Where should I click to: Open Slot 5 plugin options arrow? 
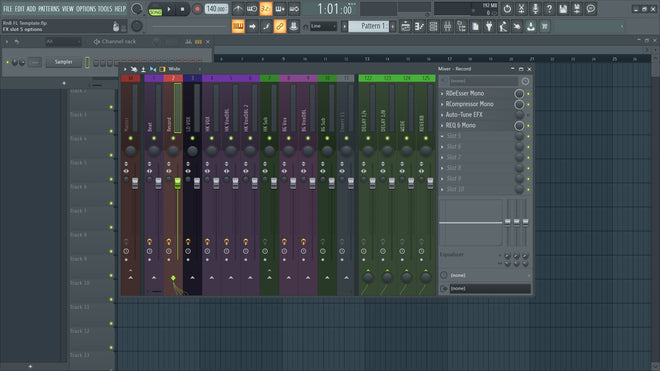(442, 136)
